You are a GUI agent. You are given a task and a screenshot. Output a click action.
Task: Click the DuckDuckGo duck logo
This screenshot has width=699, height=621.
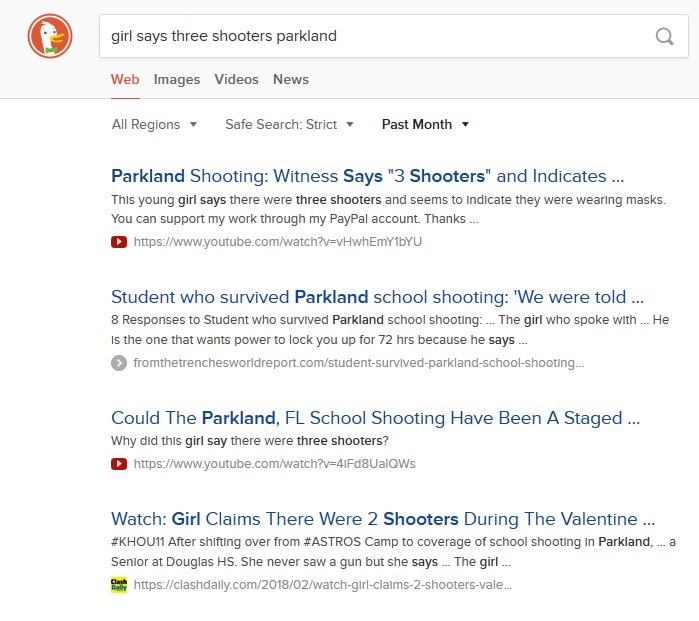tap(49, 36)
